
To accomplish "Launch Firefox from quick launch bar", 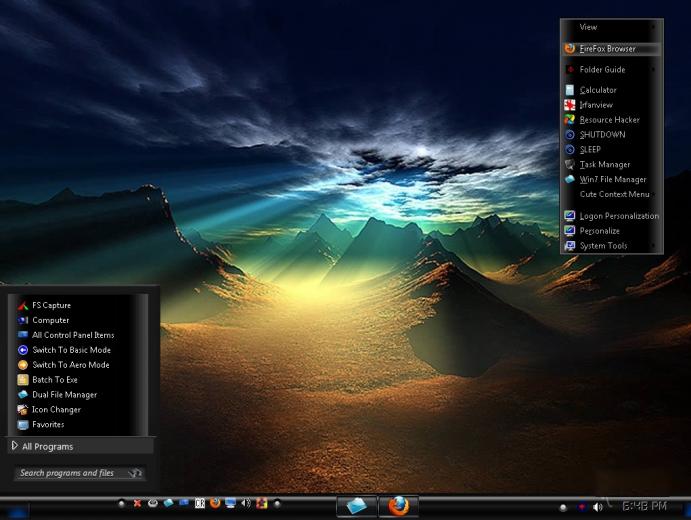I will coord(215,503).
